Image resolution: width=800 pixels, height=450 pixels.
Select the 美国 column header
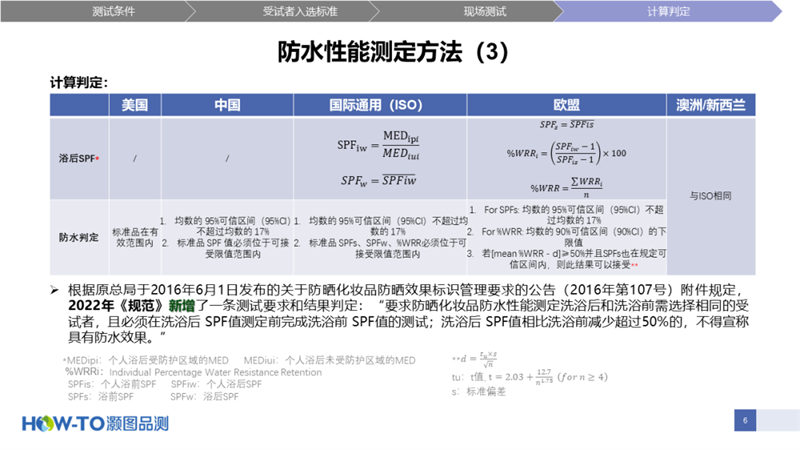(x=136, y=105)
